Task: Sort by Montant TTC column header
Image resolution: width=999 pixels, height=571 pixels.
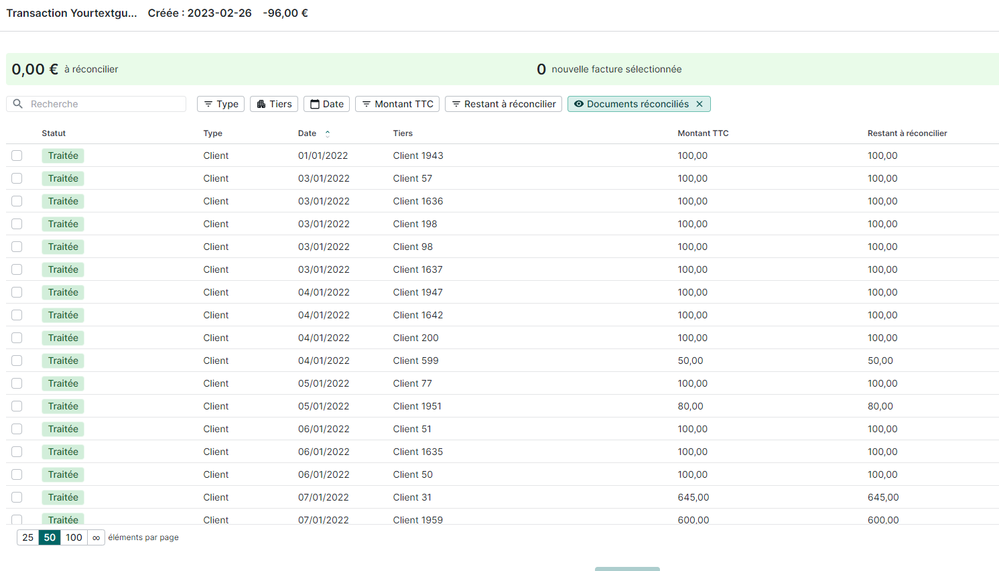Action: coord(703,133)
